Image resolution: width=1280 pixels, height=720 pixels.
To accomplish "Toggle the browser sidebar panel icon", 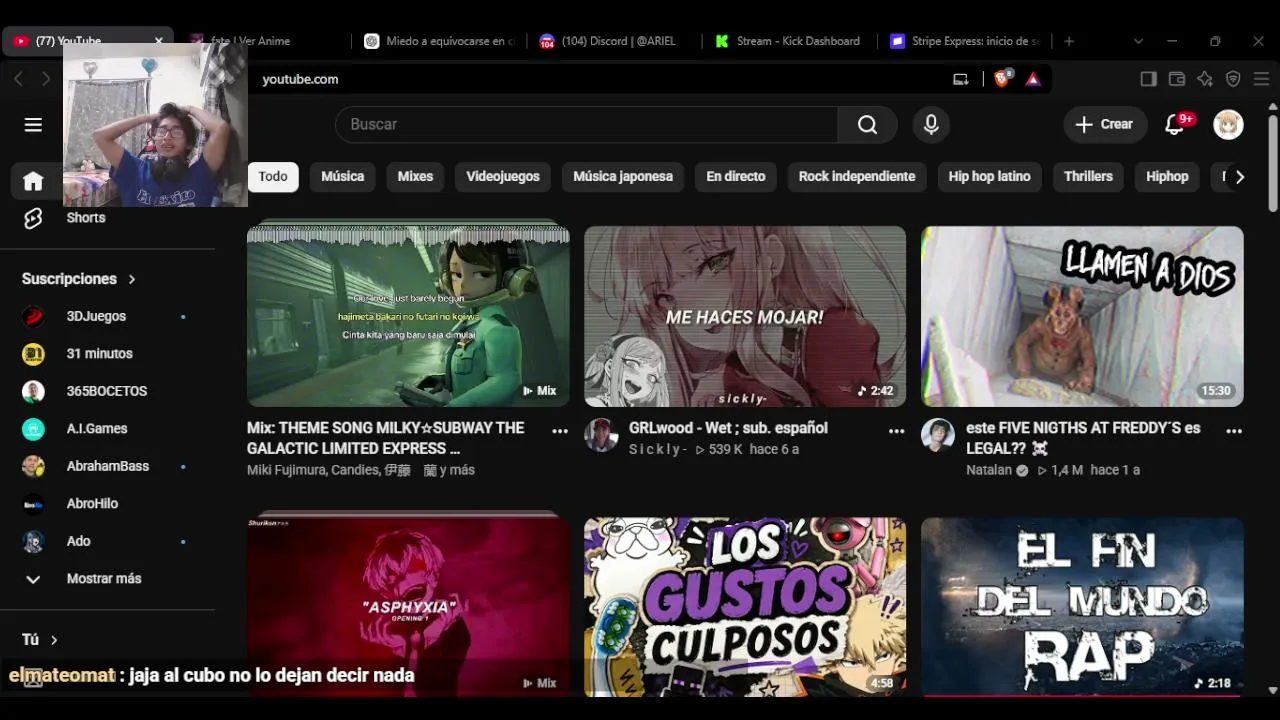I will pos(1148,79).
